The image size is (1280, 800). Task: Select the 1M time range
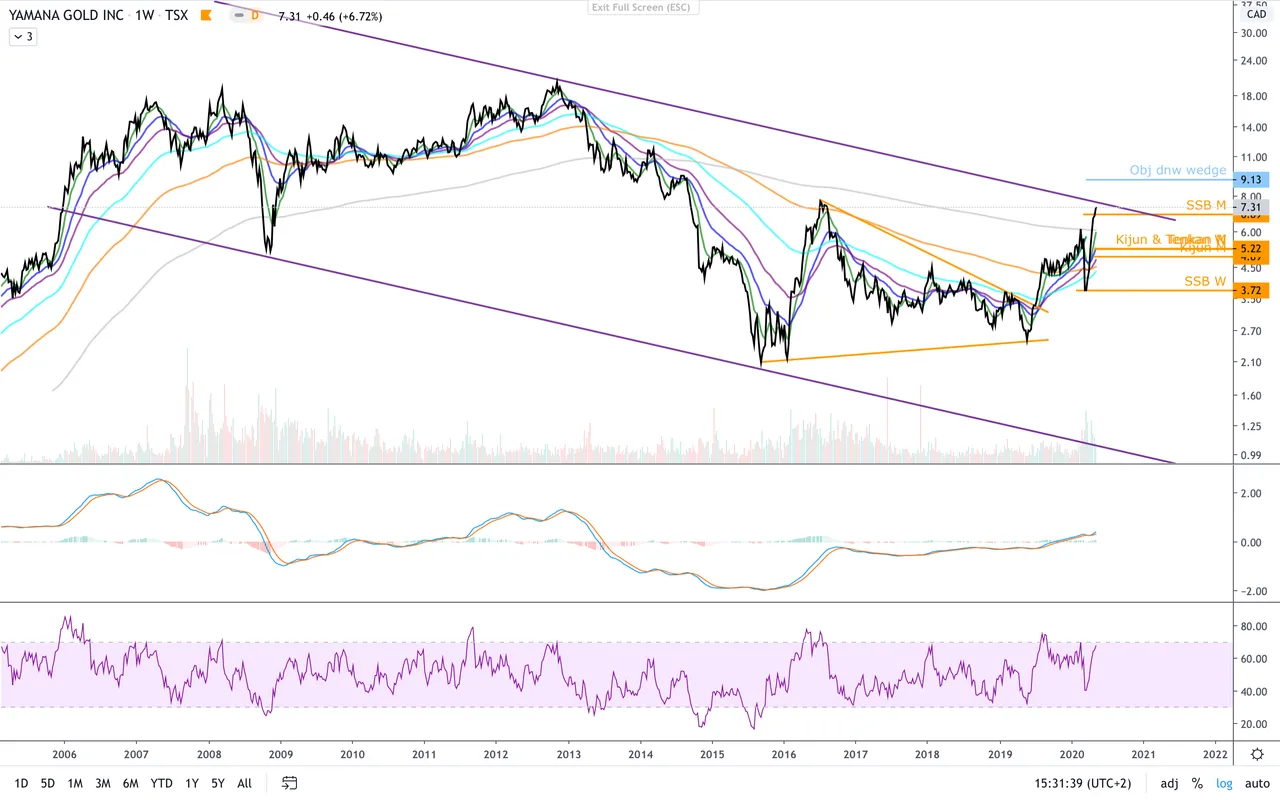coord(75,783)
